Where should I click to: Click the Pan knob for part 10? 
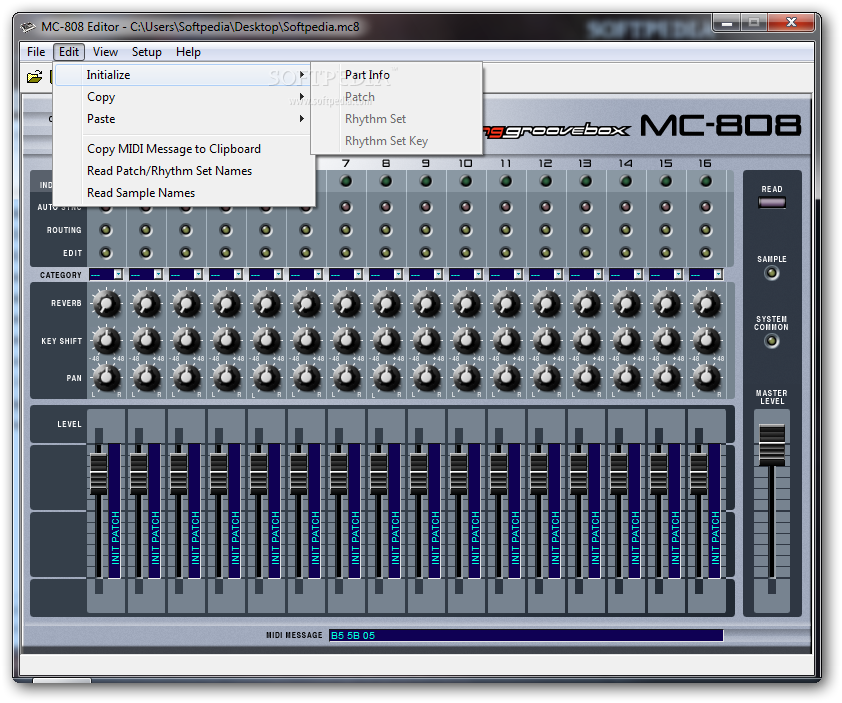click(x=466, y=378)
